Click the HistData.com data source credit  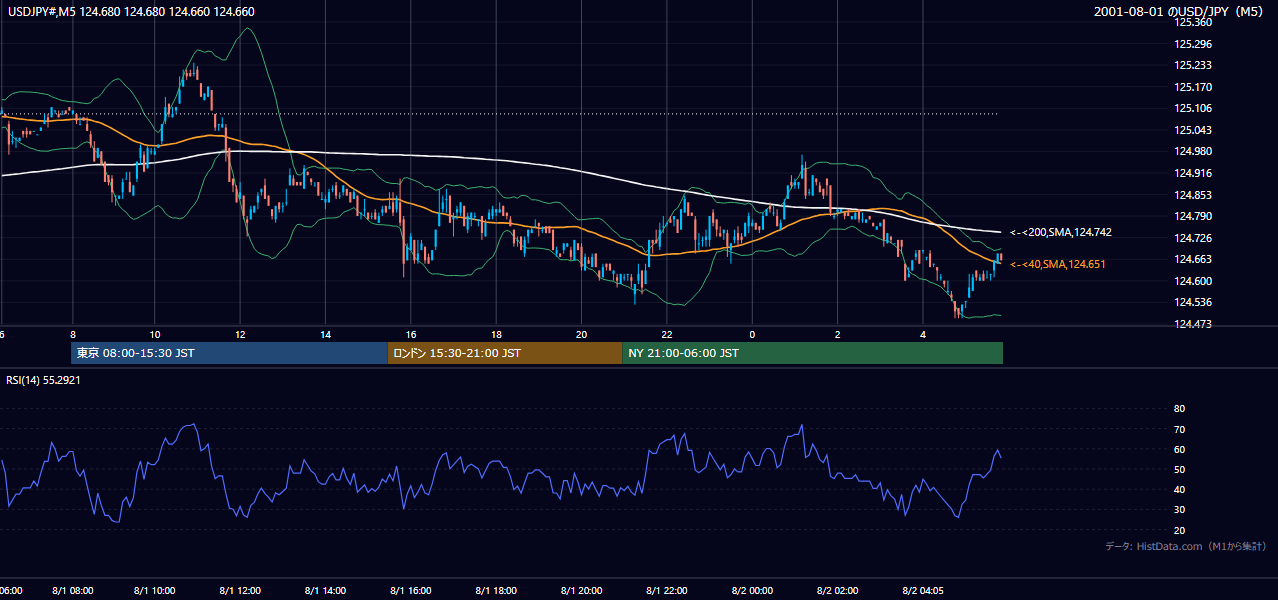point(1185,546)
